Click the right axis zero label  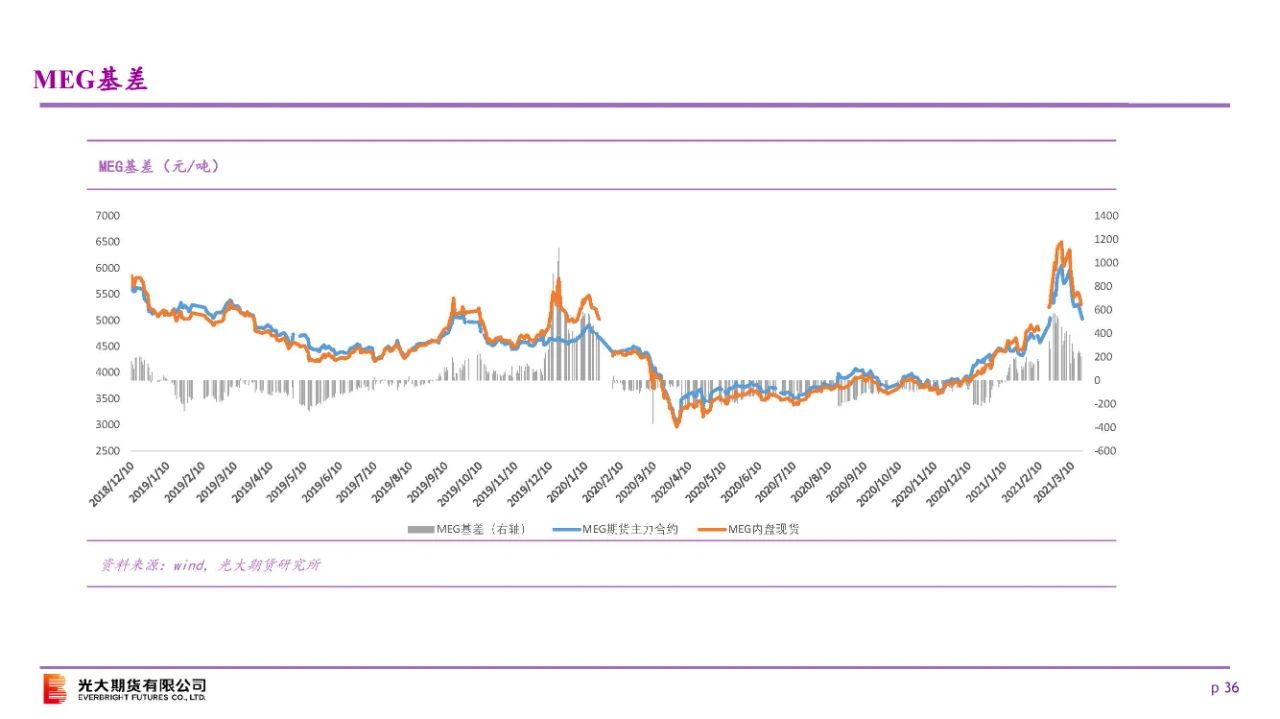click(1097, 380)
